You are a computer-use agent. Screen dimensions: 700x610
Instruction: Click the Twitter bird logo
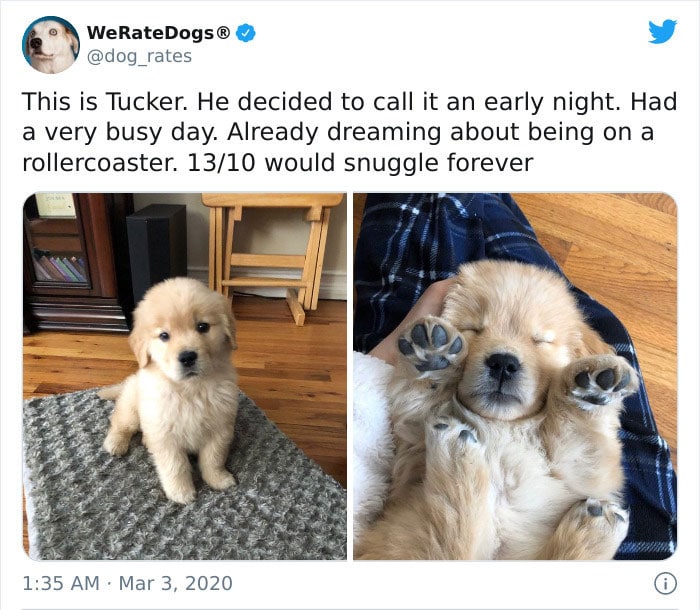point(662,31)
